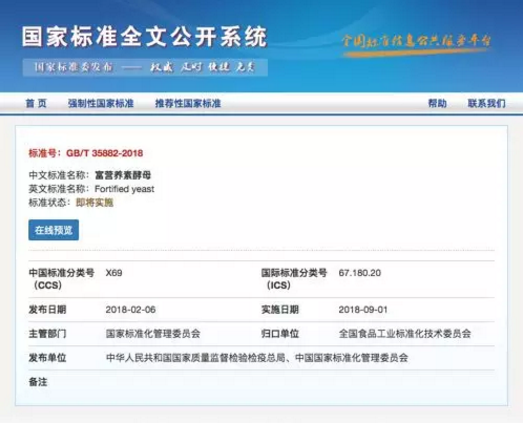This screenshot has height=423, width=523.
Task: Open the 首页 home menu item
Action: [36, 103]
